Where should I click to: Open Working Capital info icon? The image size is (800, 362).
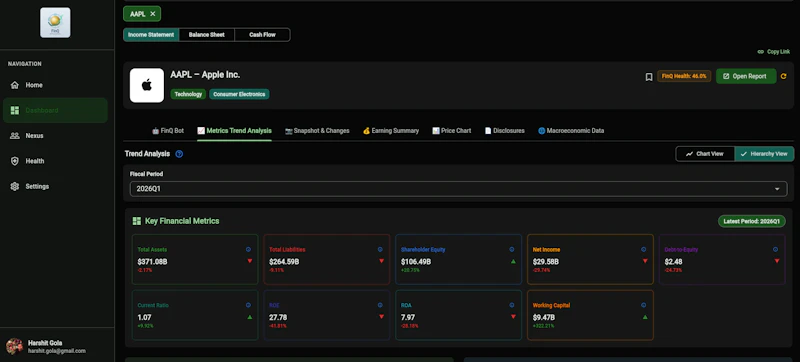pyautogui.click(x=643, y=305)
